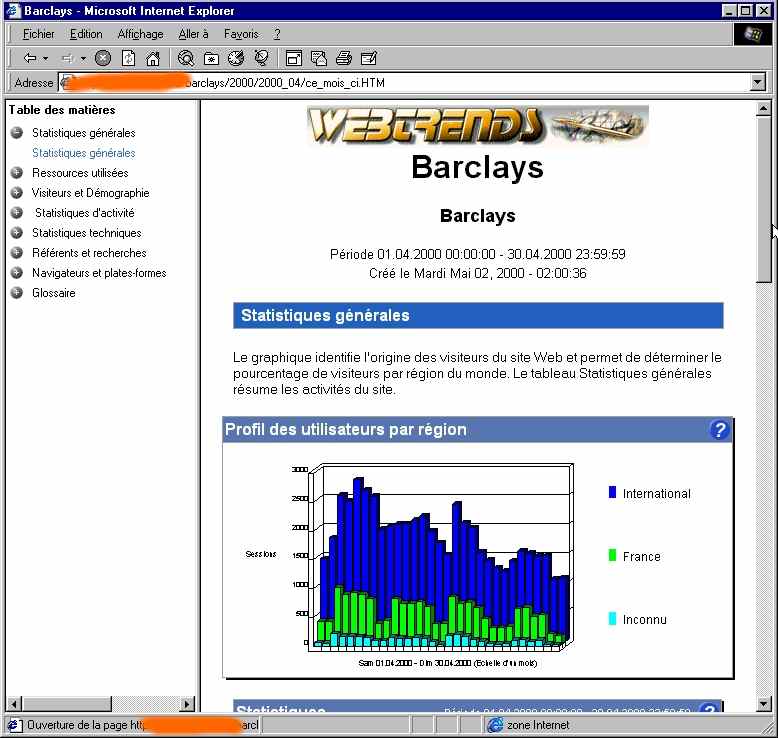Image resolution: width=778 pixels, height=738 pixels.
Task: Open the Forward history dropdown arrow
Action: [x=83, y=59]
